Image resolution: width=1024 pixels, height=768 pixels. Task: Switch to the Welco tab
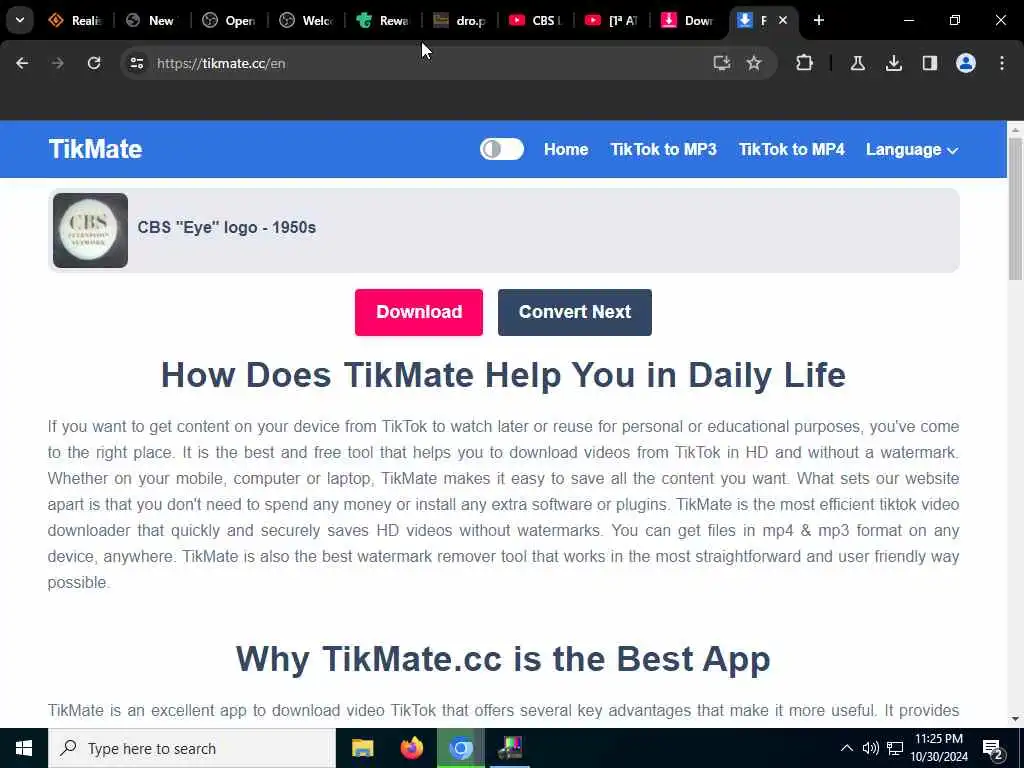click(x=306, y=20)
